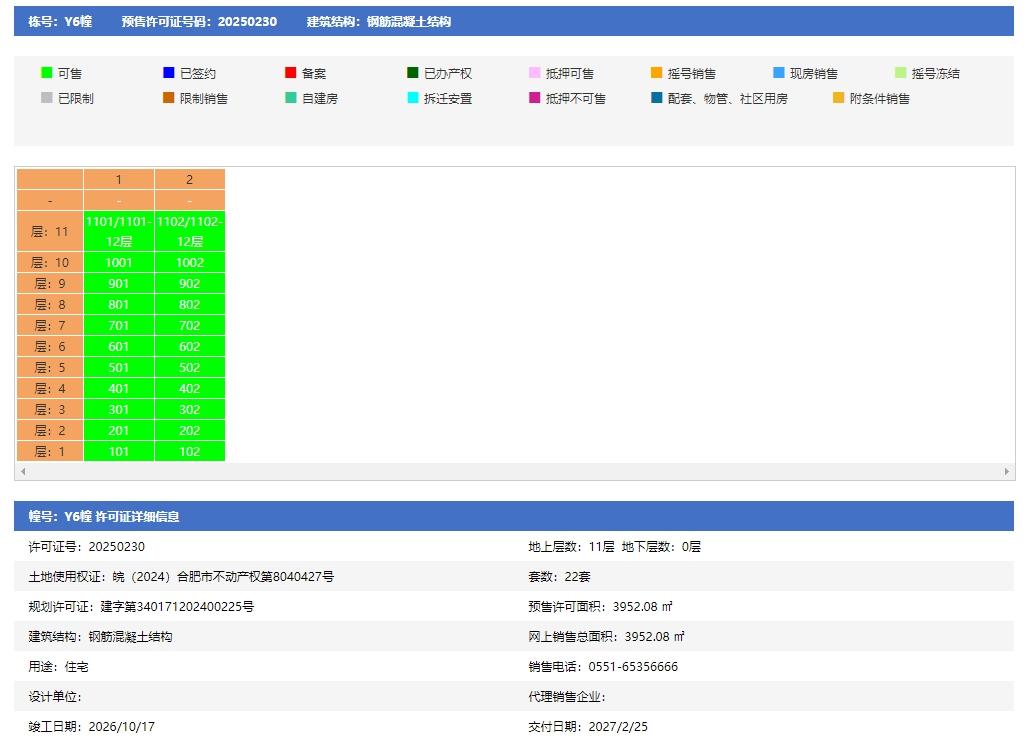Click the 预售许可面积 3952.08 text

(601, 607)
